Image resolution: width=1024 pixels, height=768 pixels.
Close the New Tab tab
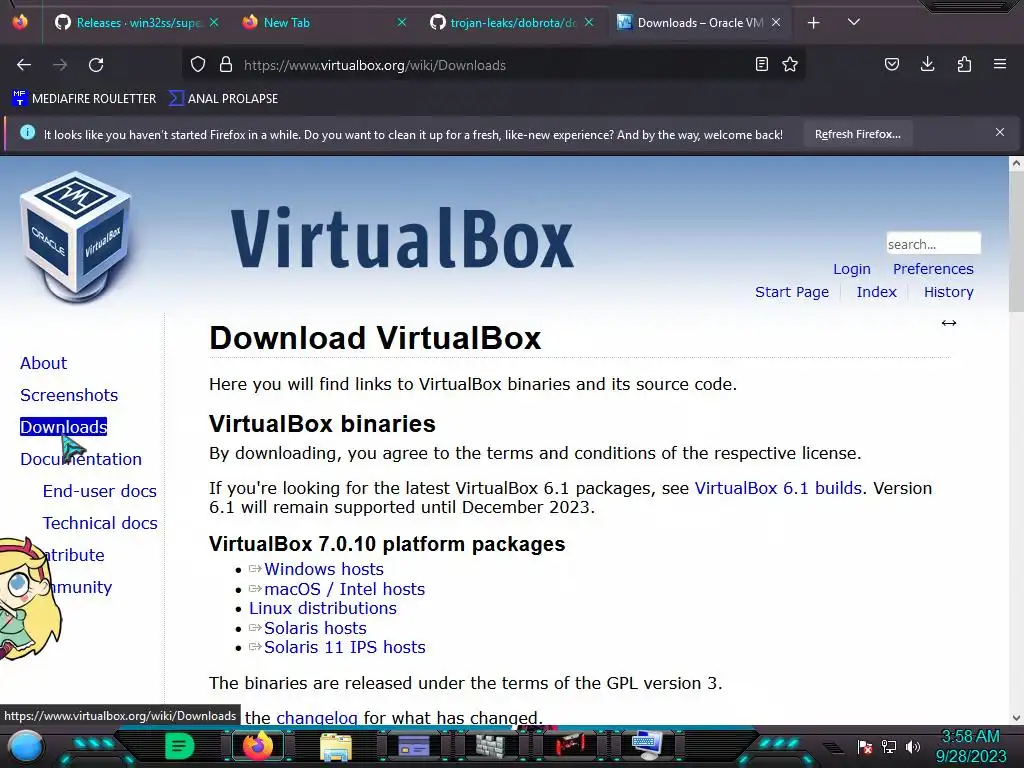pyautogui.click(x=402, y=22)
